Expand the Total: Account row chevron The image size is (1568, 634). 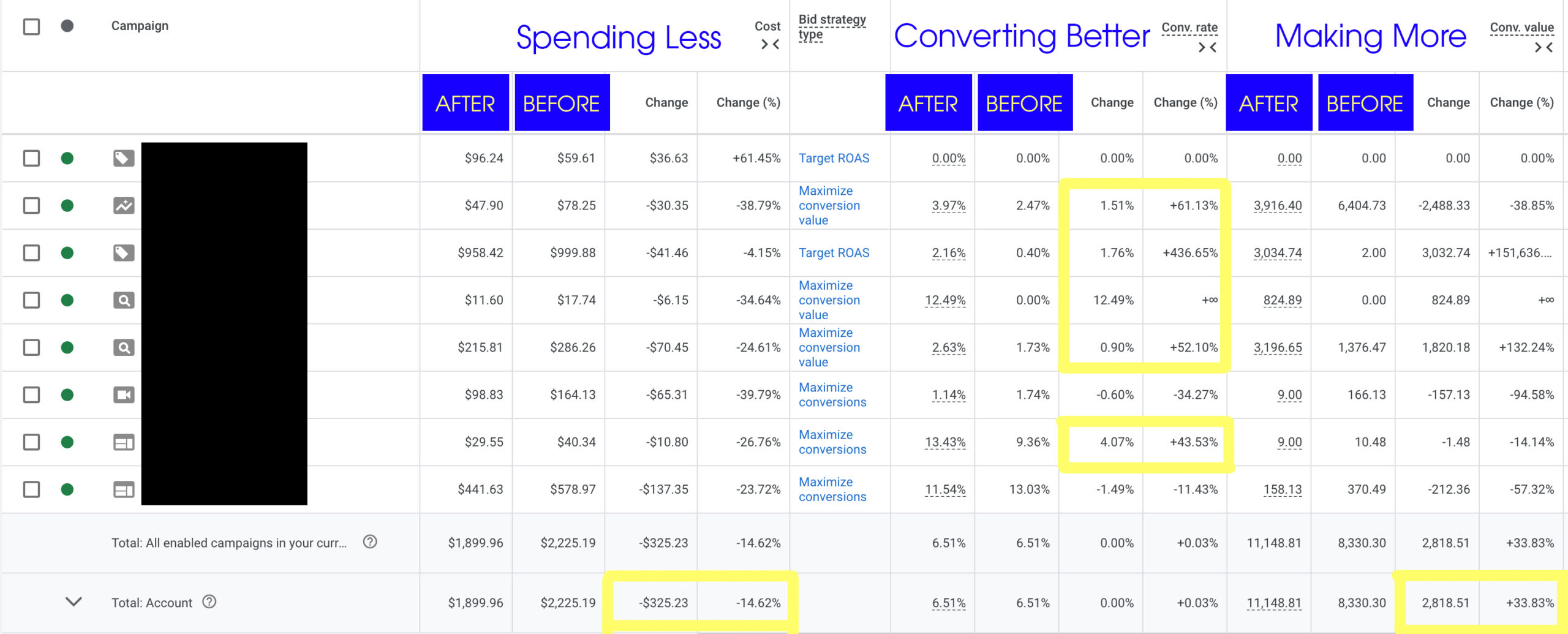click(73, 602)
